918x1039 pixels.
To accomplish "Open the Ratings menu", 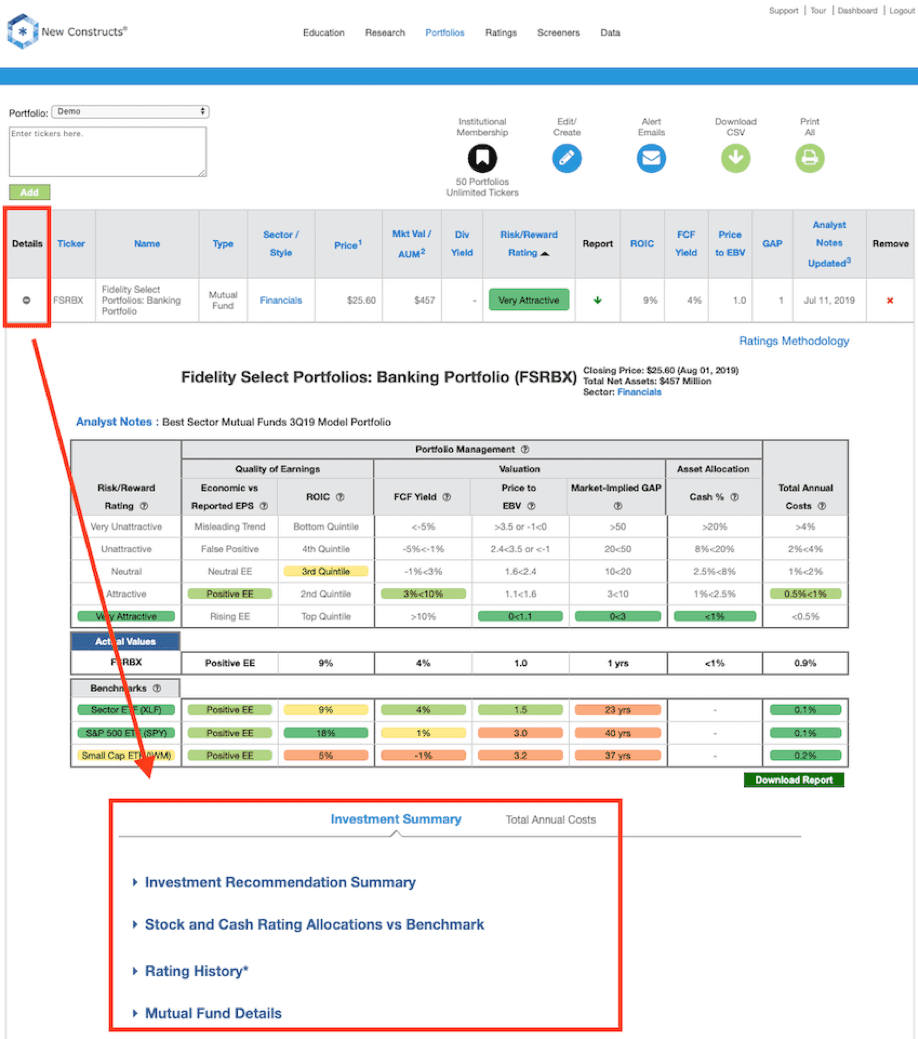I will 501,32.
